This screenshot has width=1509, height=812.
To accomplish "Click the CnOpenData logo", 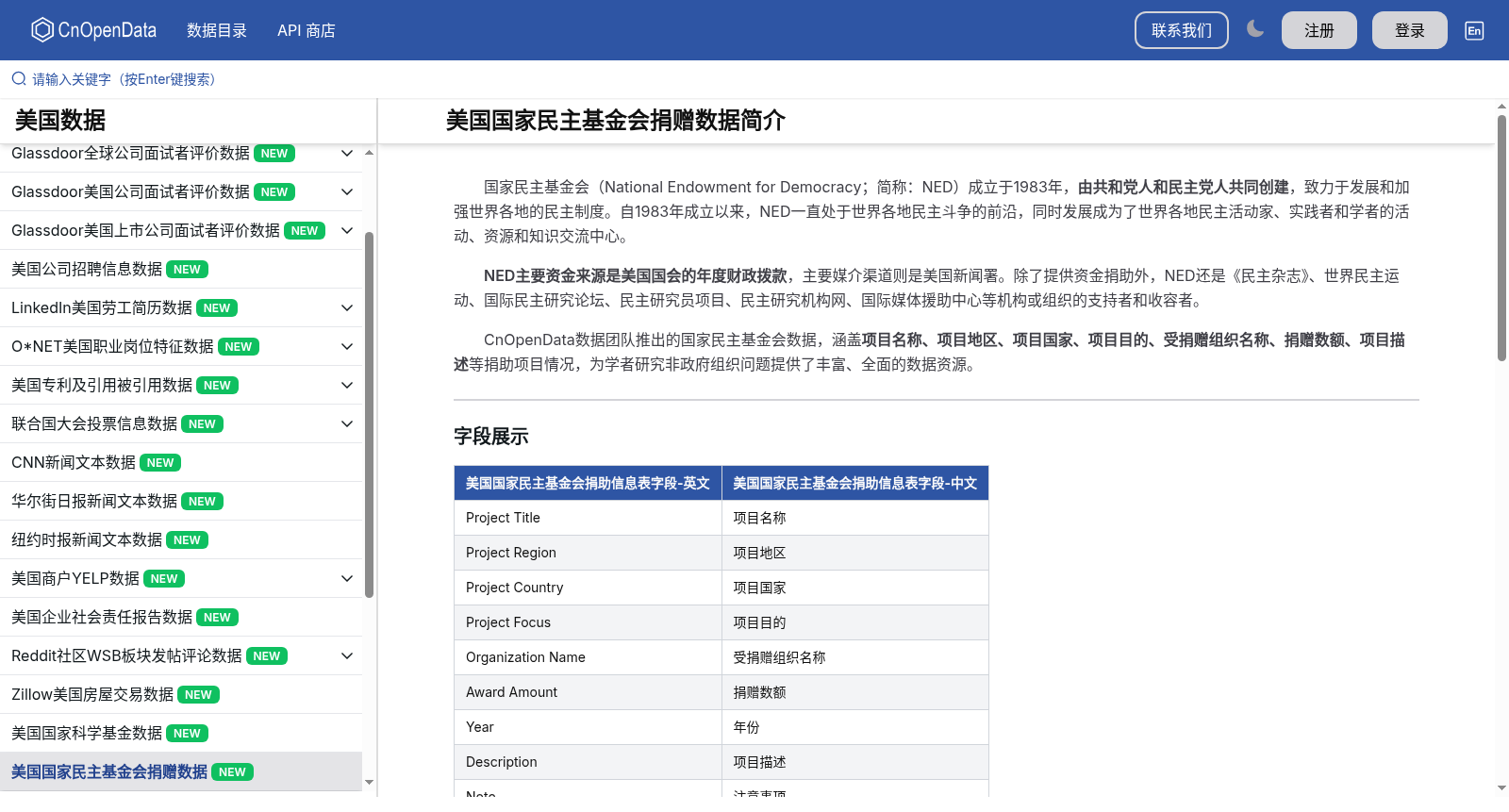I will [x=93, y=30].
